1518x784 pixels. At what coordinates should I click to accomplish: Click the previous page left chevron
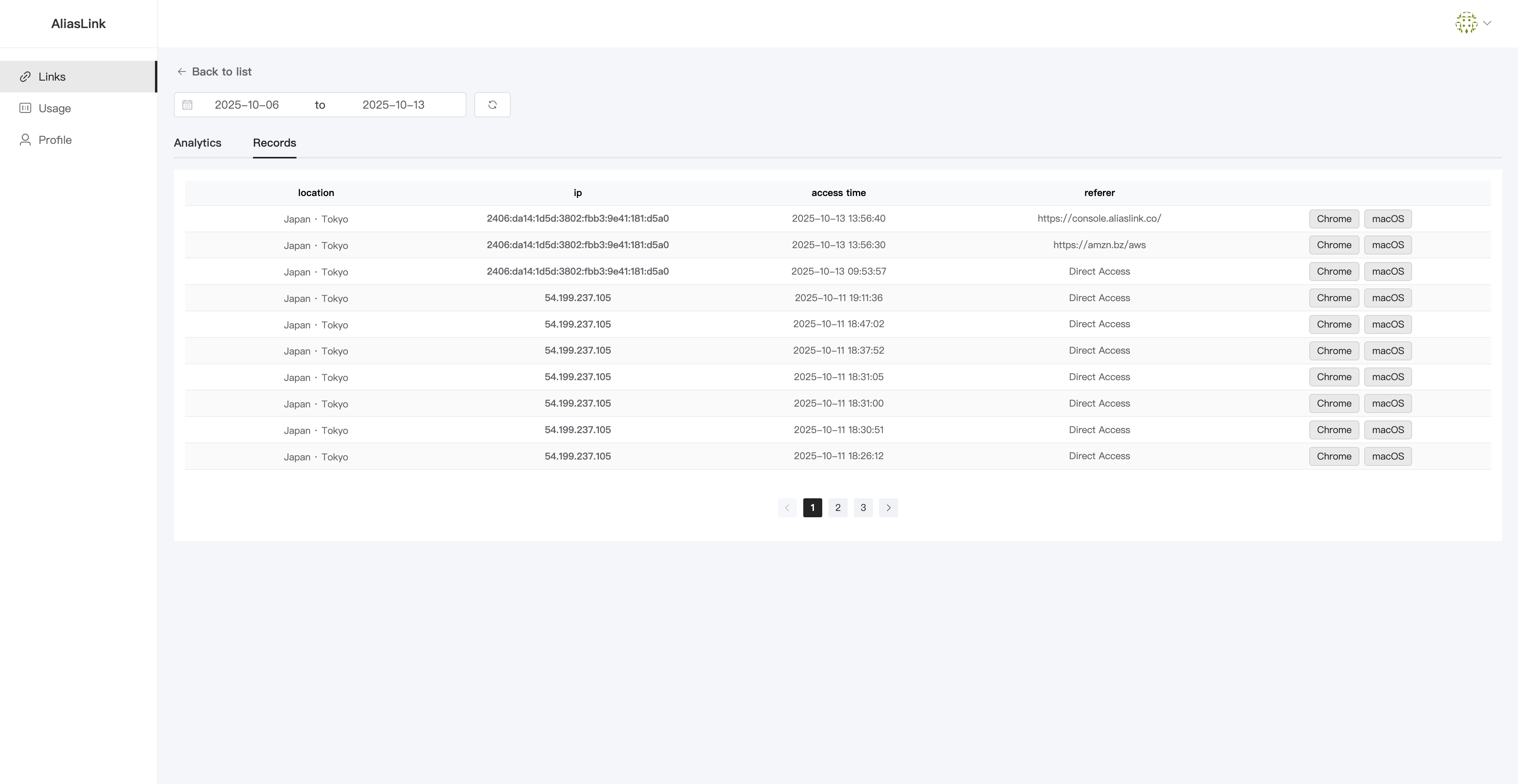coord(787,508)
